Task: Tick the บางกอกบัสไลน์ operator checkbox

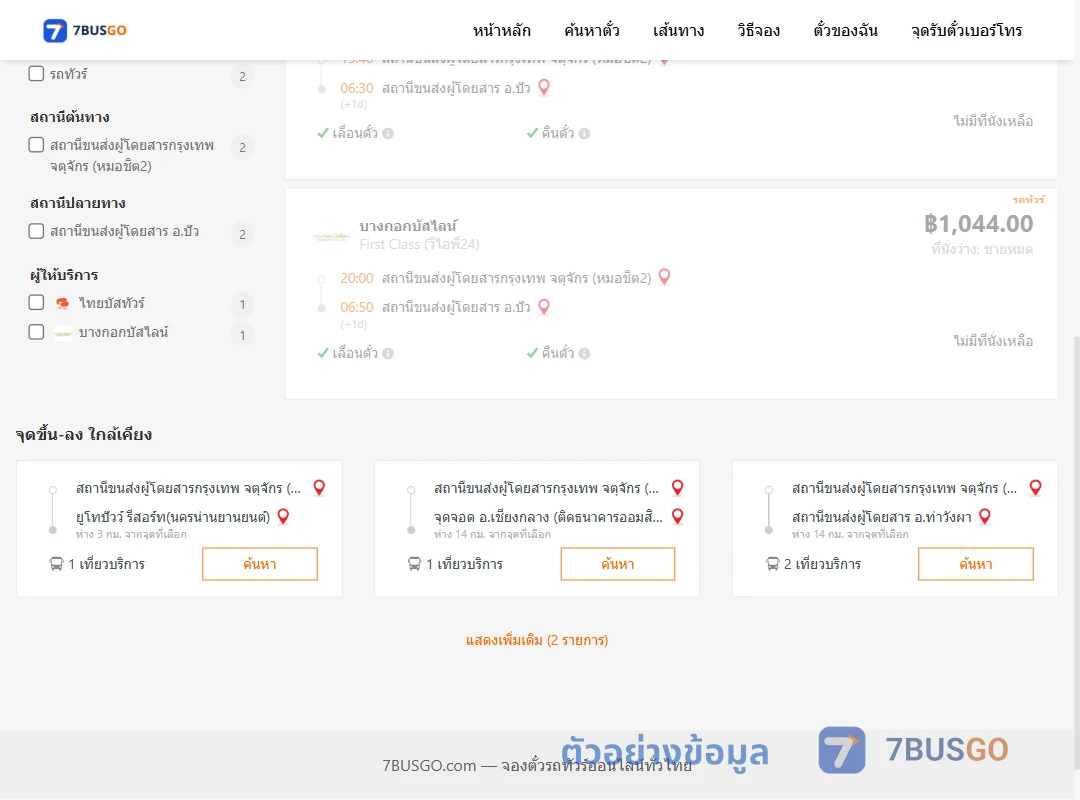Action: tap(37, 332)
